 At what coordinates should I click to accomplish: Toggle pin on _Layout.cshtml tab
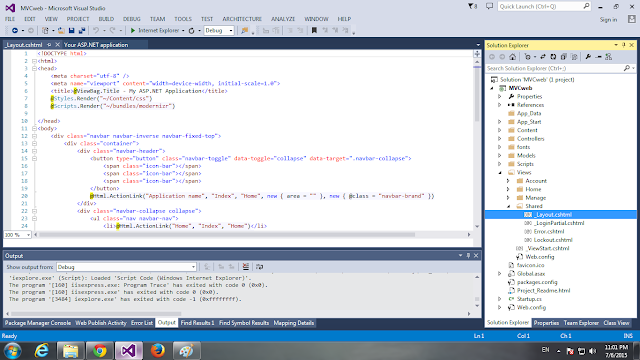click(49, 45)
